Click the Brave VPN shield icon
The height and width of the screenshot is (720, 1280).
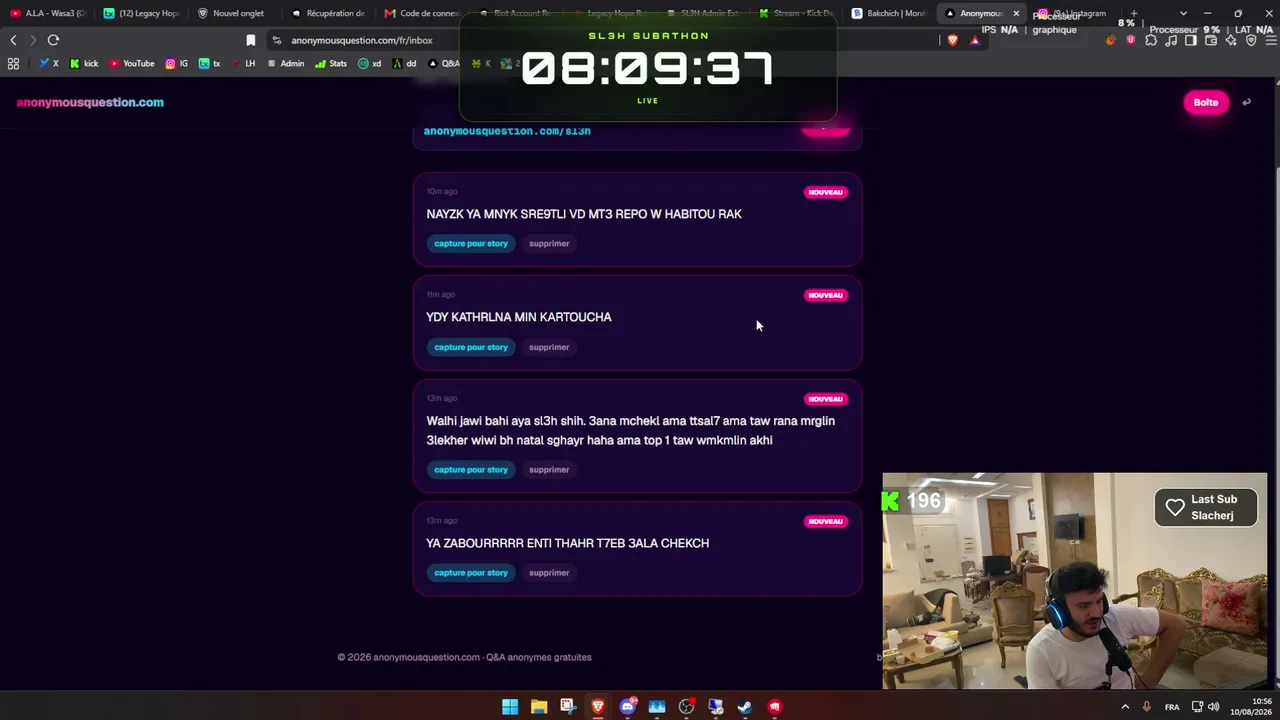tap(1251, 40)
